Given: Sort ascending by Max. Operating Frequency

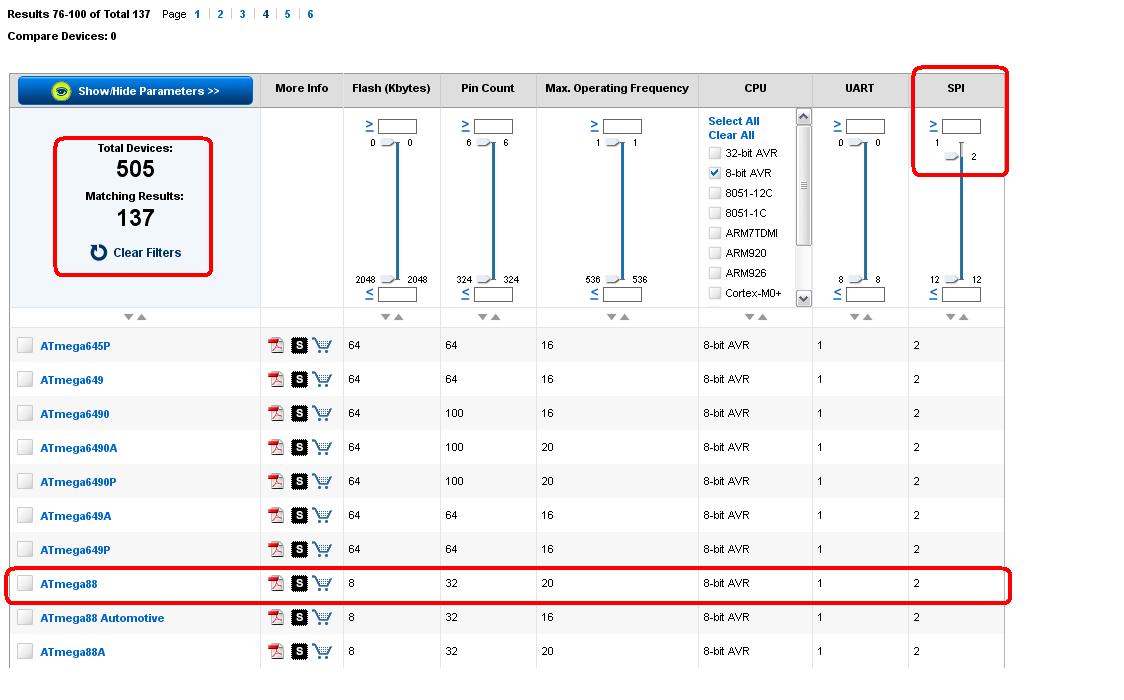Looking at the screenshot, I should pos(624,317).
